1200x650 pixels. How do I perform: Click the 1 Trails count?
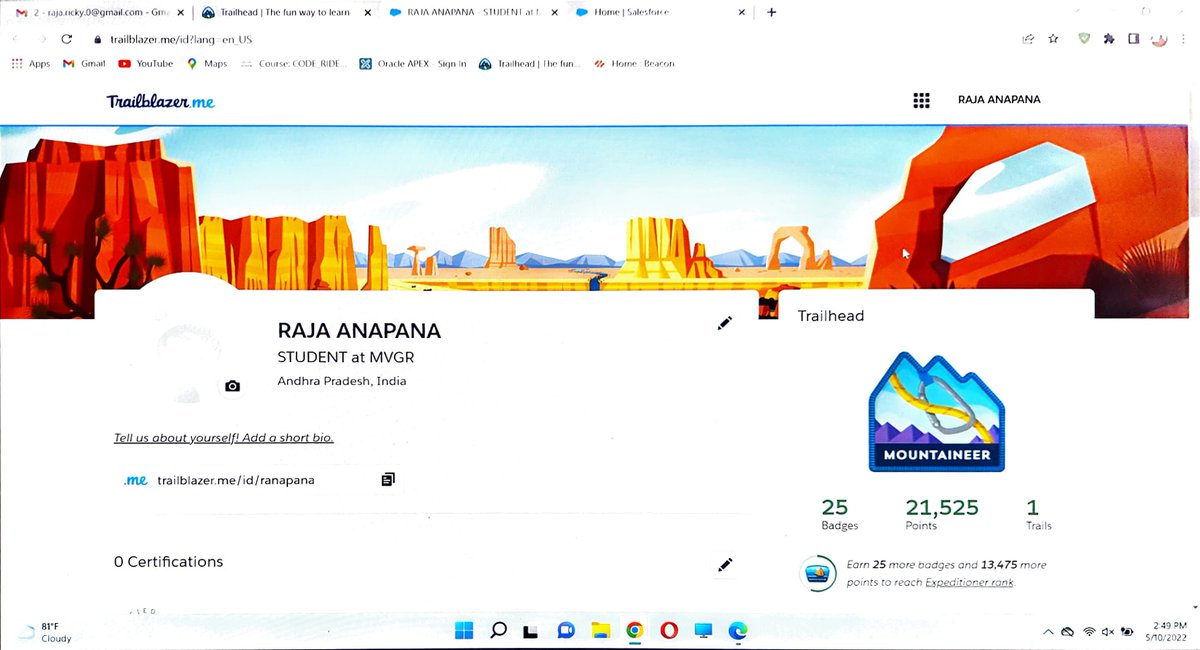tap(1038, 514)
